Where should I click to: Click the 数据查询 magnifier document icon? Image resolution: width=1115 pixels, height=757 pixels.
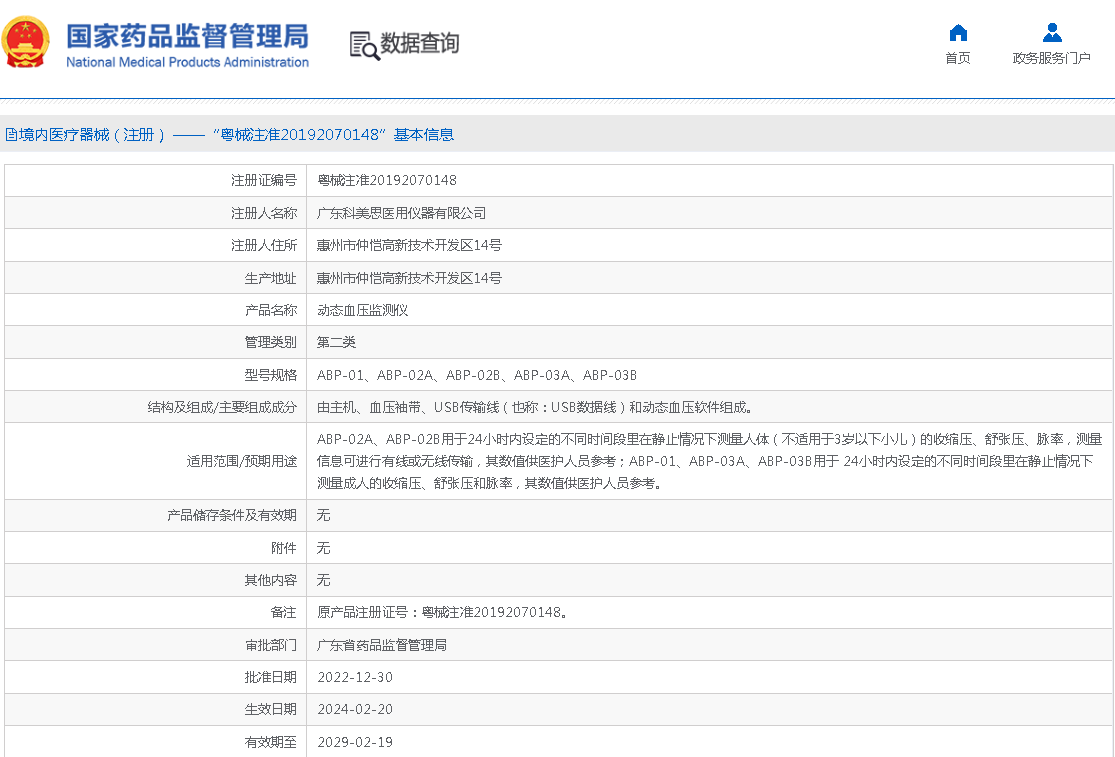tap(364, 45)
